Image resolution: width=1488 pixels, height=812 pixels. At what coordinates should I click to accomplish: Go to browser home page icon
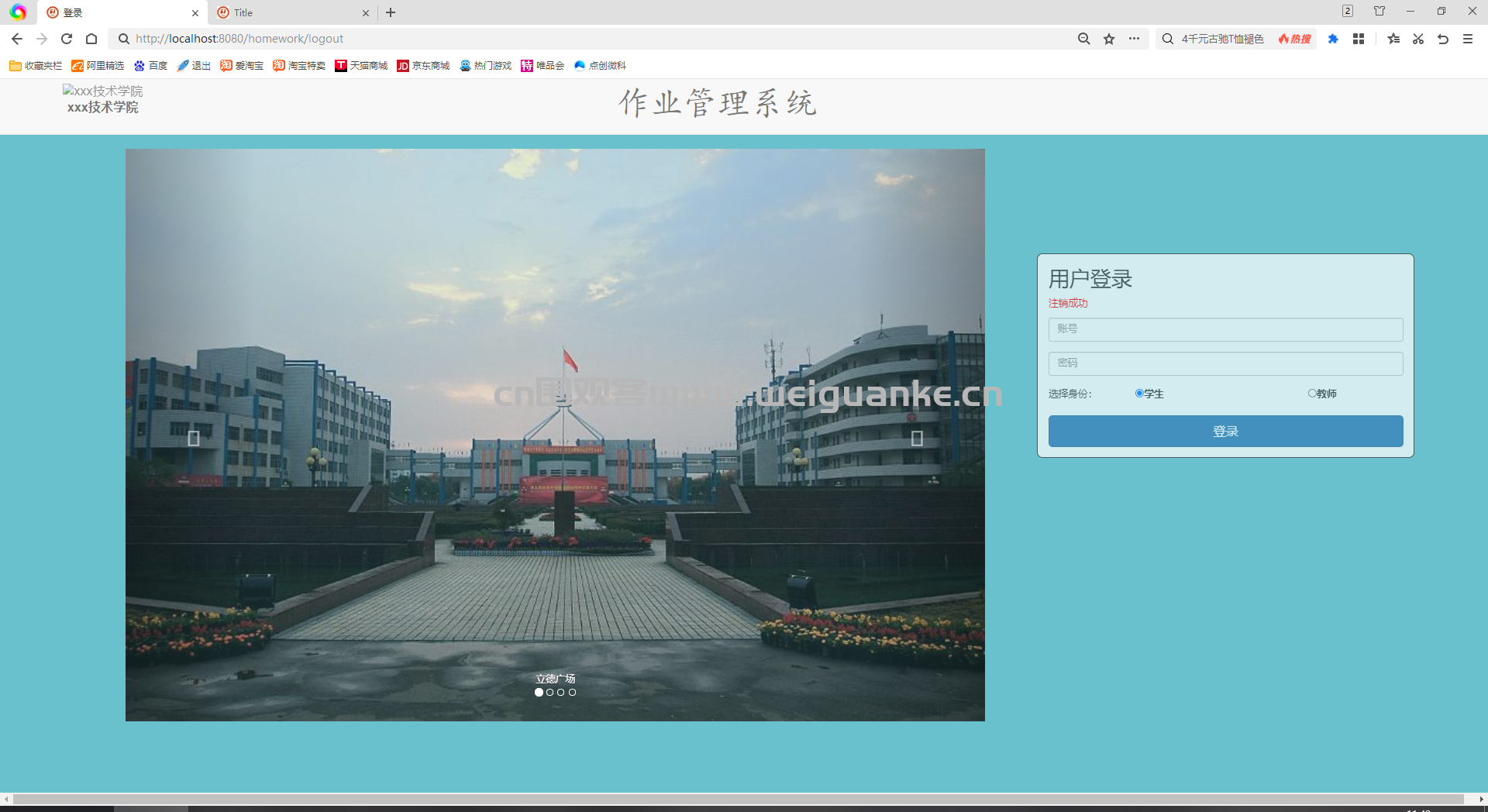tap(91, 39)
